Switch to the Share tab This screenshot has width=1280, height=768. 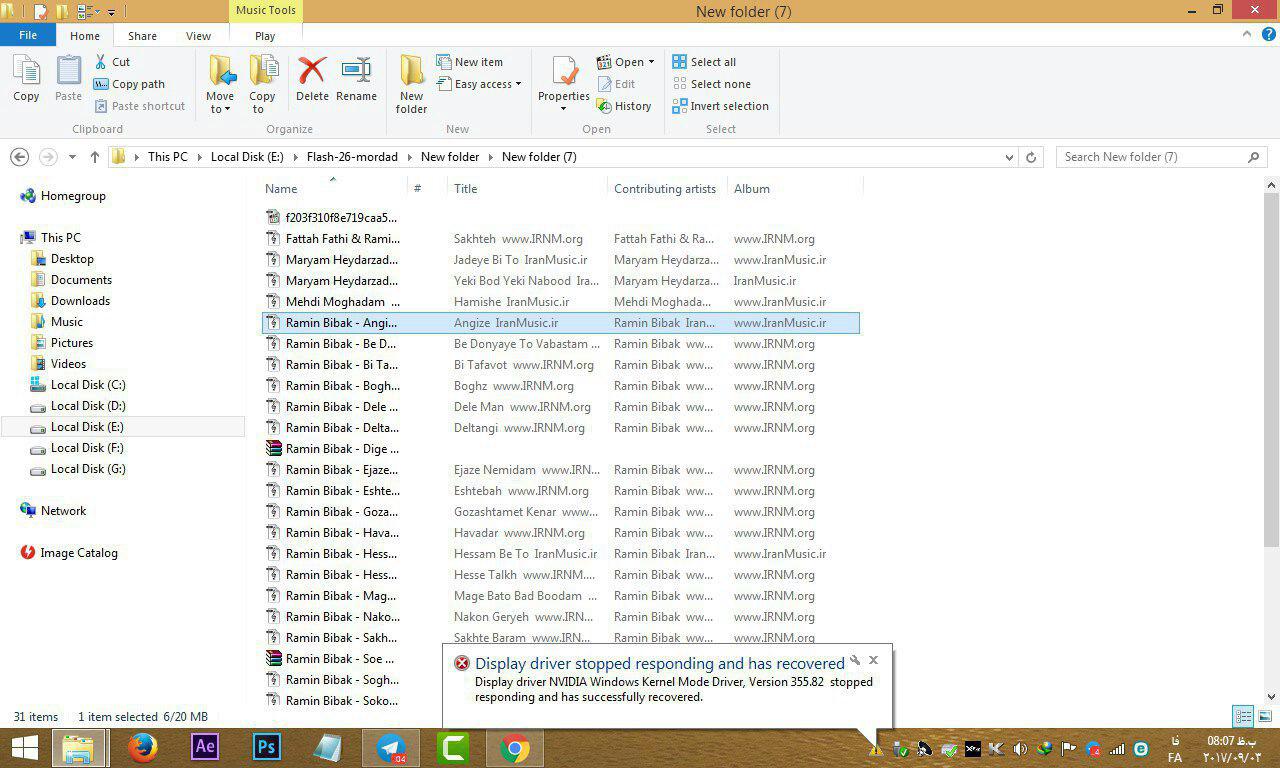click(x=142, y=36)
